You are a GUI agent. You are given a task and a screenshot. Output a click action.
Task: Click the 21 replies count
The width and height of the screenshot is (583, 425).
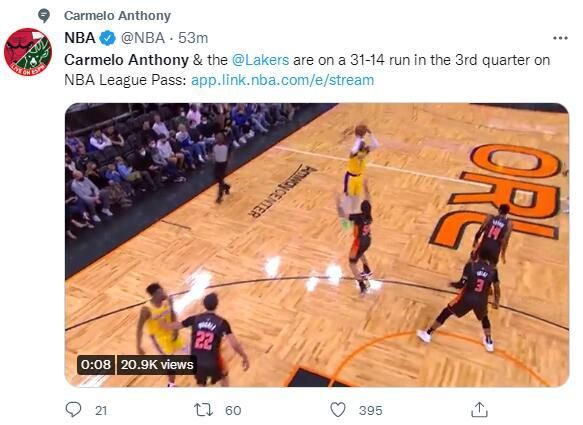[x=101, y=410]
